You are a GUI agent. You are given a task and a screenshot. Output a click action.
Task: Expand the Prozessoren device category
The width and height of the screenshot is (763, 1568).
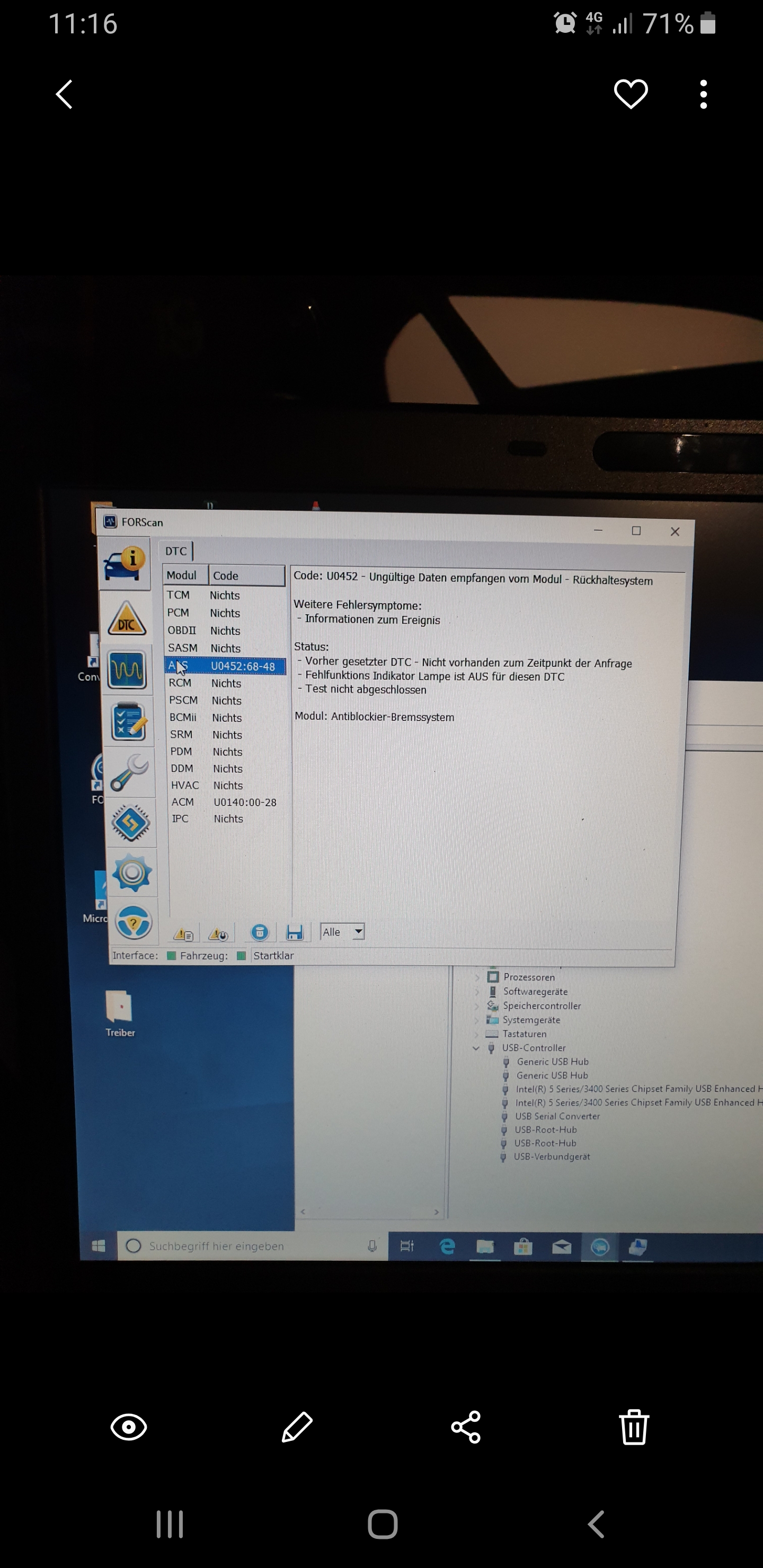coord(477,977)
